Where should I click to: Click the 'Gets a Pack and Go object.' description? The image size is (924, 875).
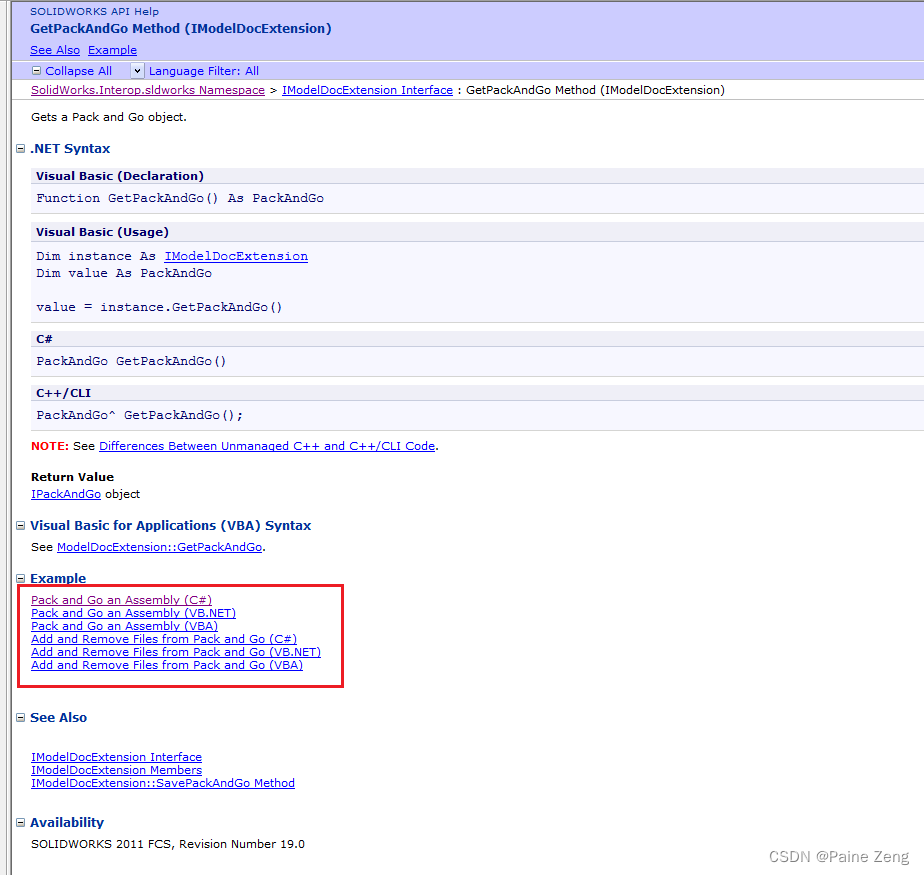click(109, 117)
